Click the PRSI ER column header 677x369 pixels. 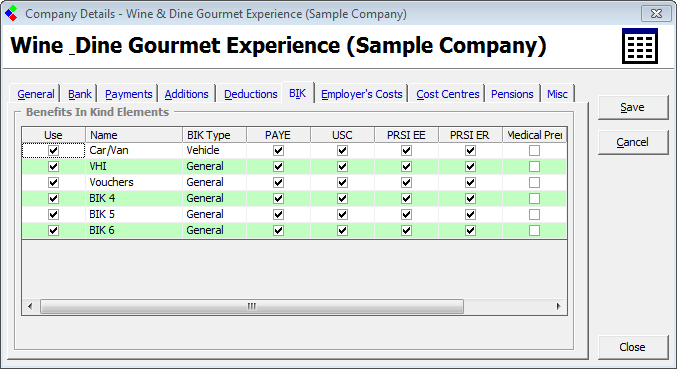click(x=470, y=135)
